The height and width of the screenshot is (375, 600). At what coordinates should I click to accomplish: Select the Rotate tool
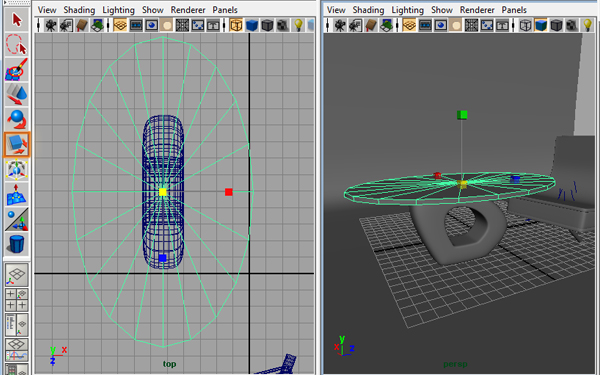[x=16, y=119]
